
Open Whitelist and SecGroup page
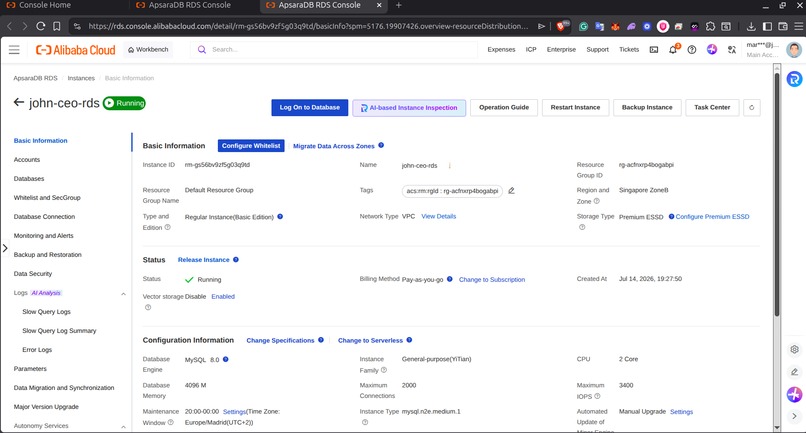tap(47, 198)
